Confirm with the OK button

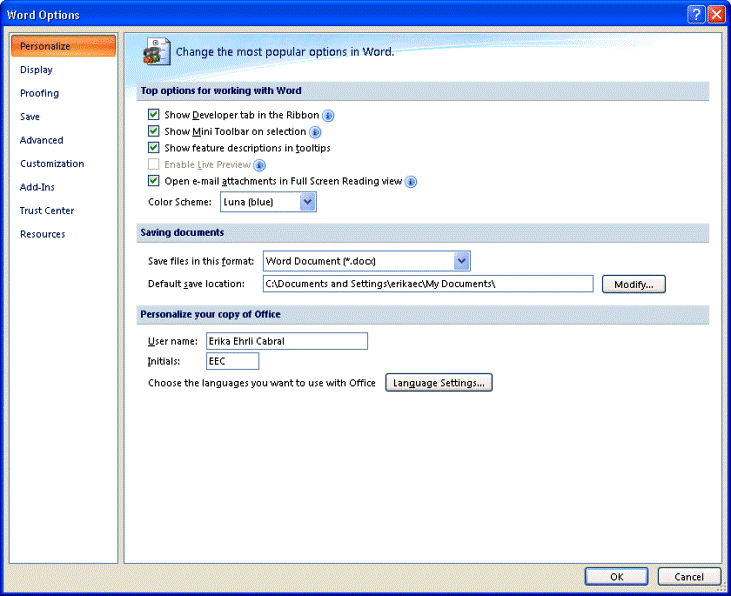point(616,576)
